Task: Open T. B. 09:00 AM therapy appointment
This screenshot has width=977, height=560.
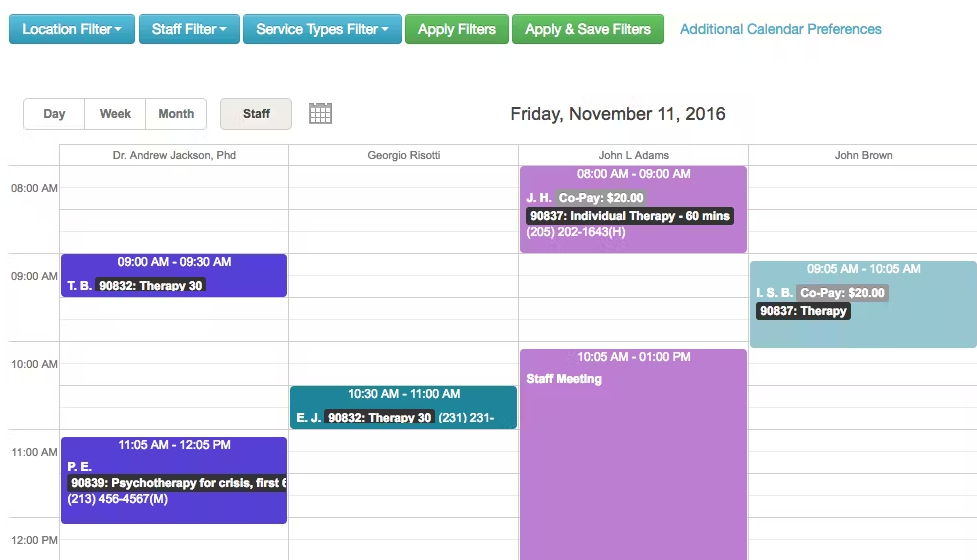Action: 174,275
